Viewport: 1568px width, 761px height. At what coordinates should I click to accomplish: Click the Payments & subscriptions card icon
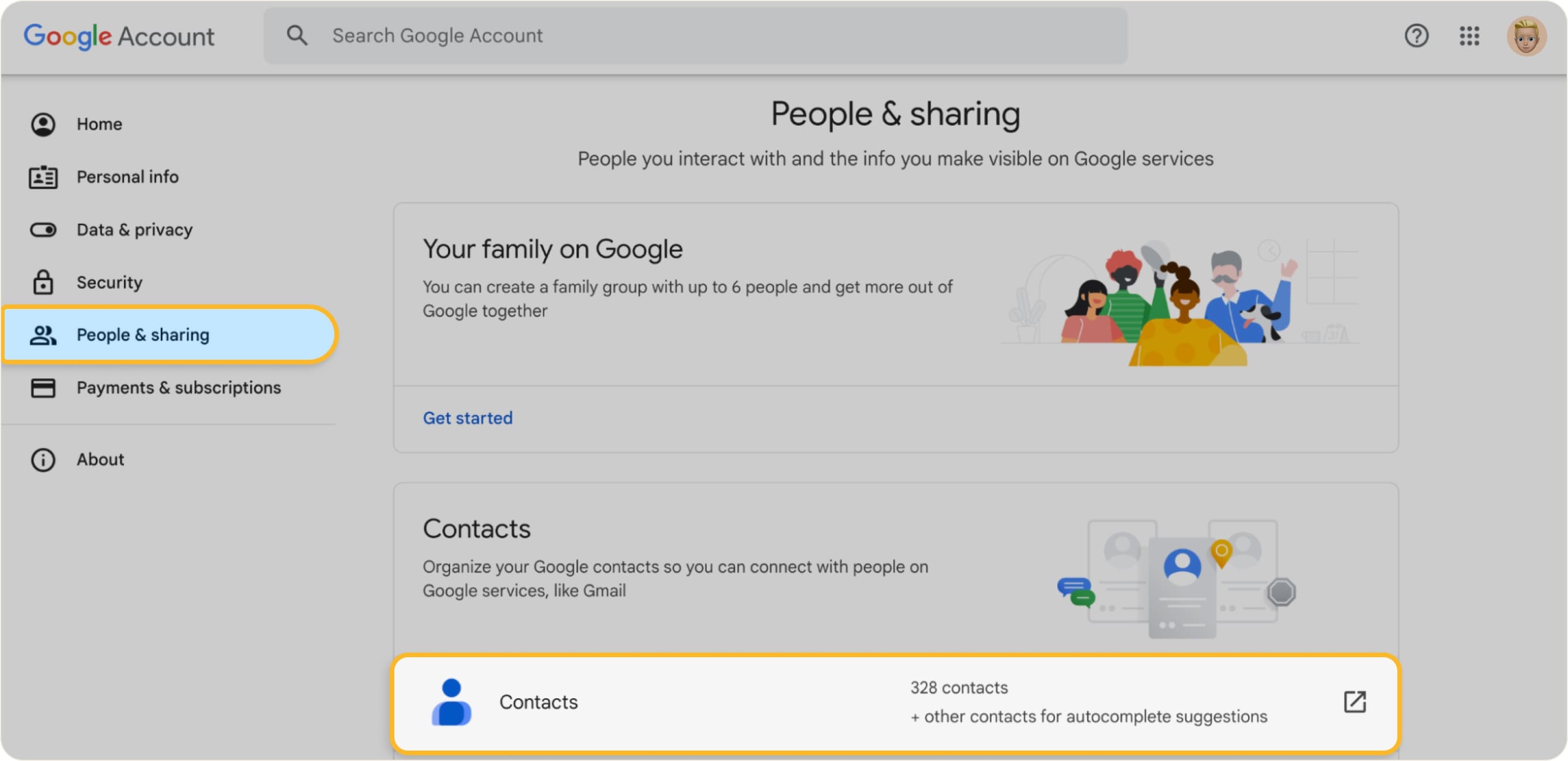(x=43, y=387)
